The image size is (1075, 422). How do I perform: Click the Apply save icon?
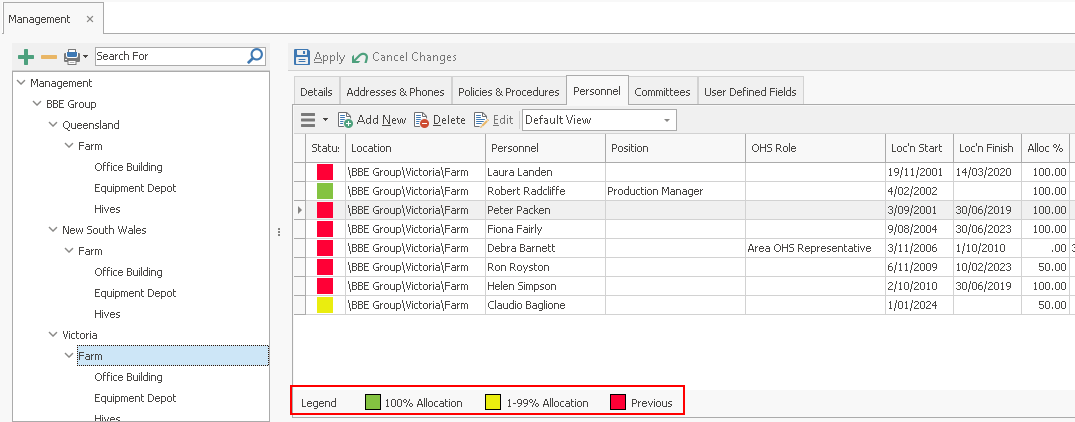[302, 57]
